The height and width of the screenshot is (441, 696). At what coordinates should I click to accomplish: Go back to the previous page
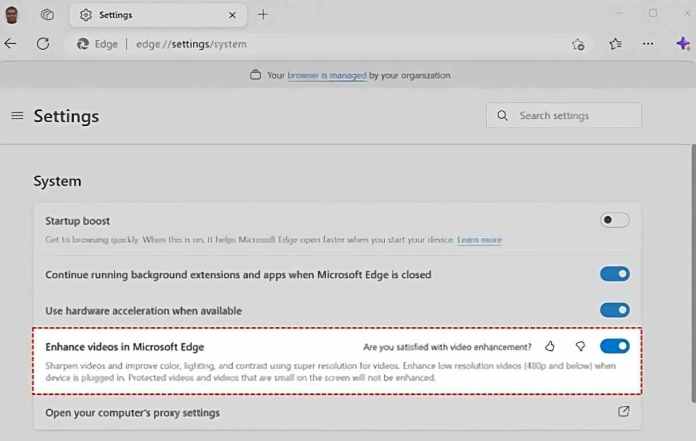[10, 43]
